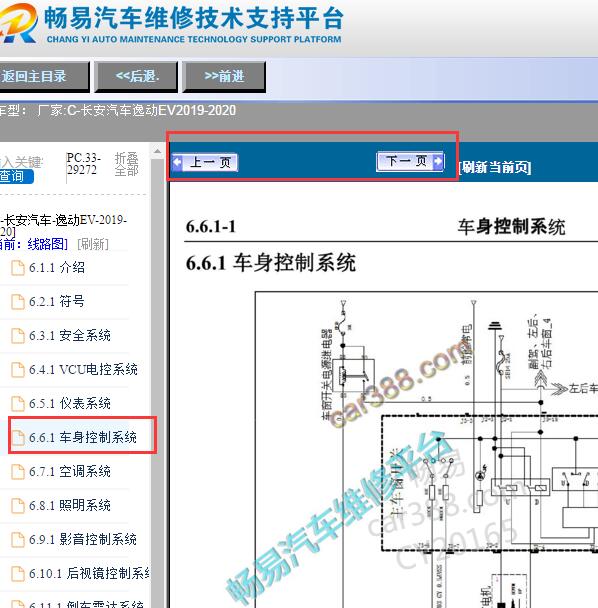Image resolution: width=598 pixels, height=608 pixels.
Task: Open tree item 6.3.1 安全系统
Action: [x=70, y=335]
